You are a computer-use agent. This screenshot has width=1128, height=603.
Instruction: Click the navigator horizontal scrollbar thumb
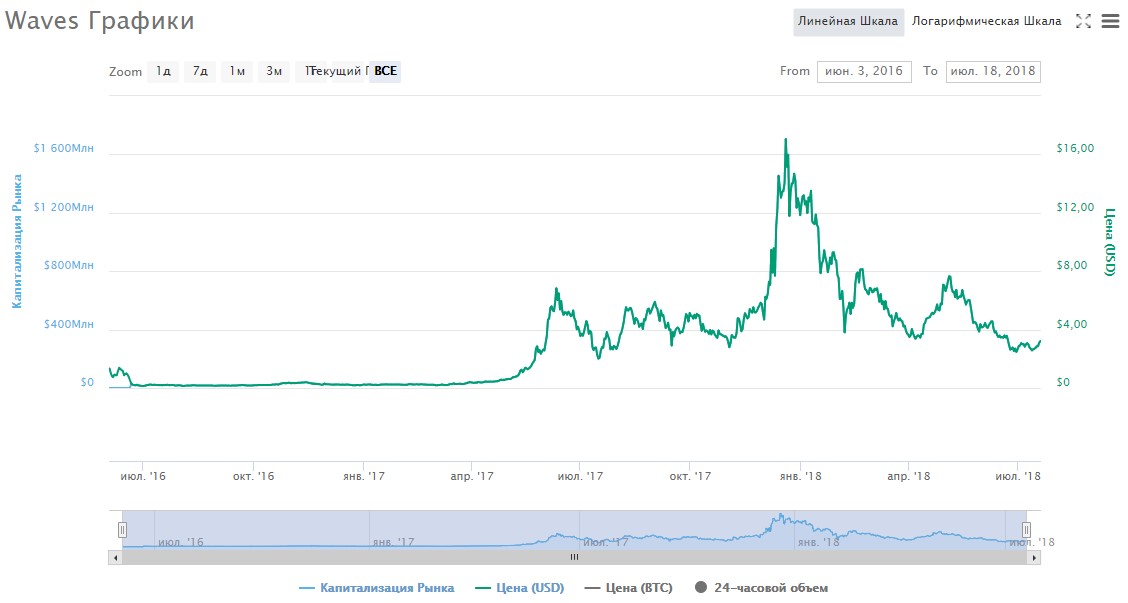coord(574,556)
